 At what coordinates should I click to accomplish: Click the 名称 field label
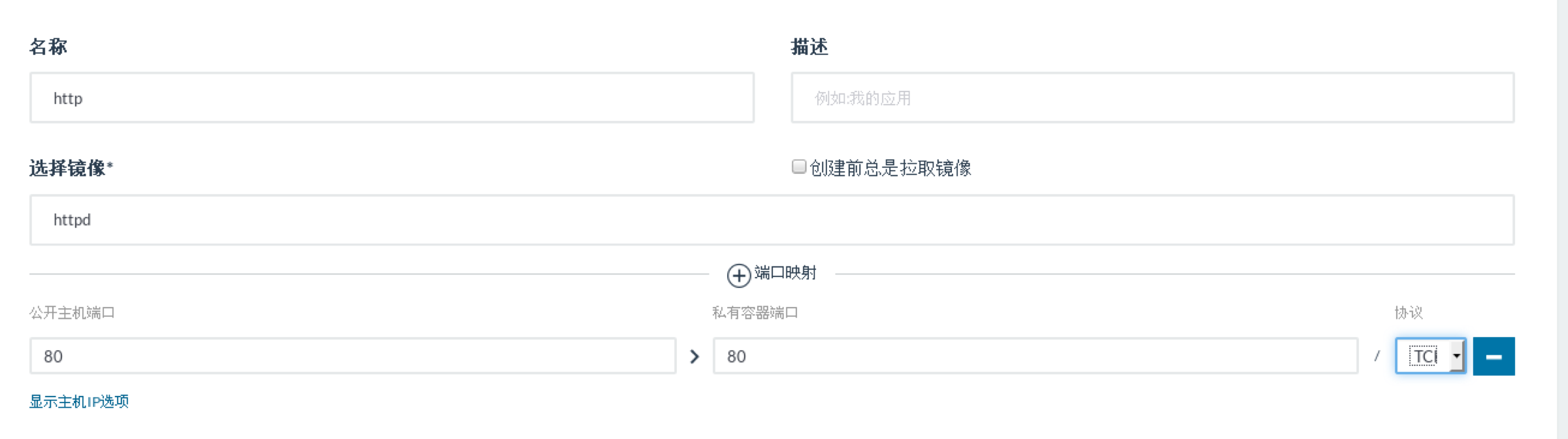click(48, 47)
